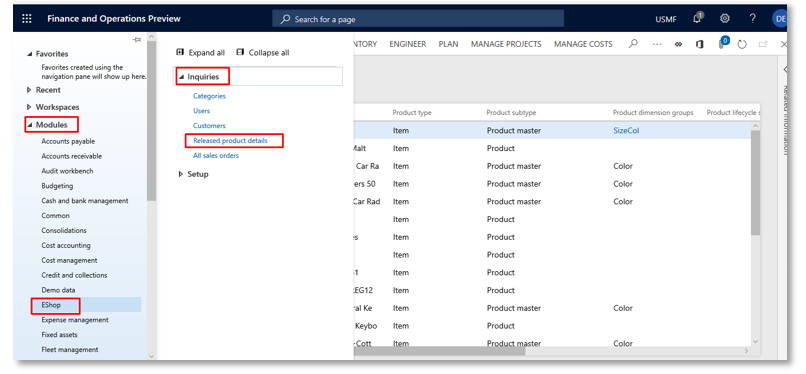806x374 pixels.
Task: Select the Expense management module
Action: coord(75,320)
